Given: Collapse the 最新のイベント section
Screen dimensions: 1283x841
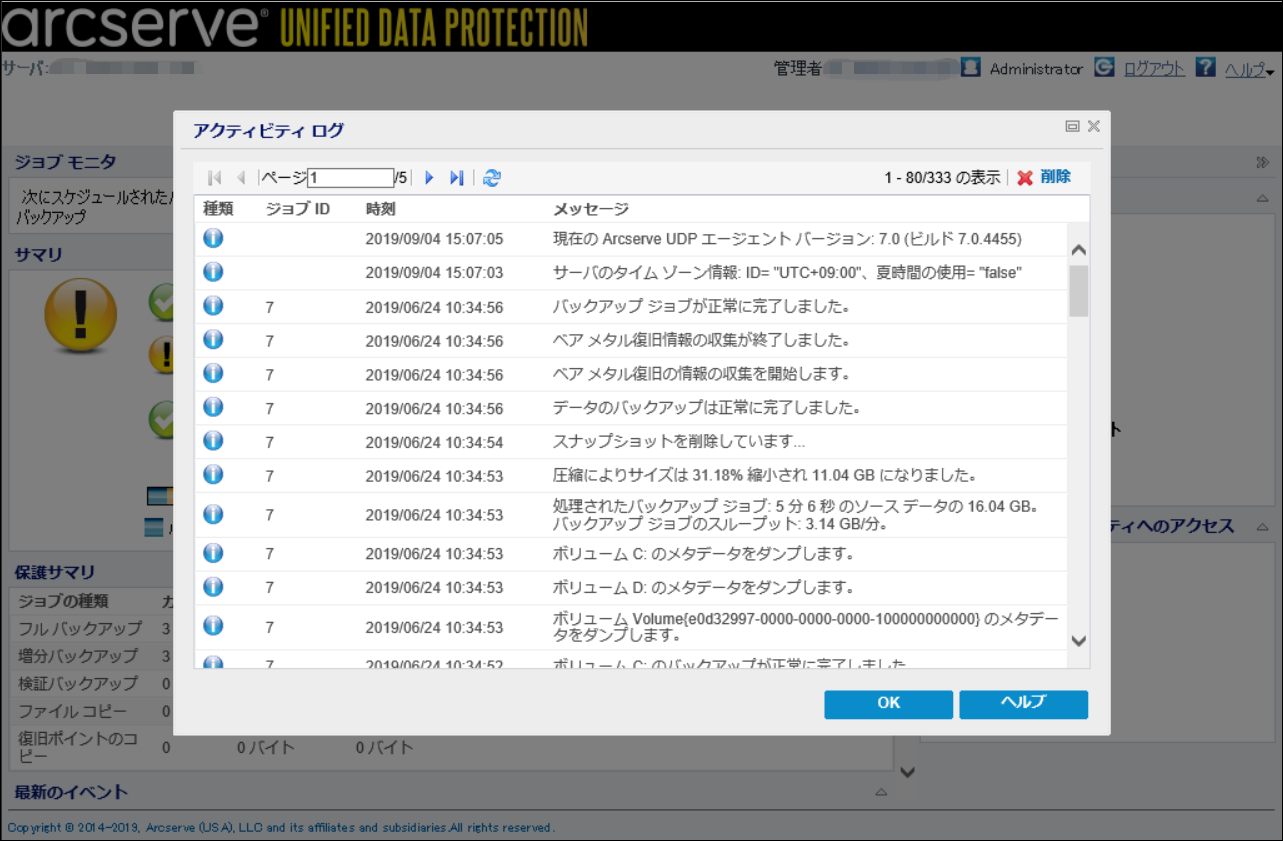Looking at the screenshot, I should point(881,792).
